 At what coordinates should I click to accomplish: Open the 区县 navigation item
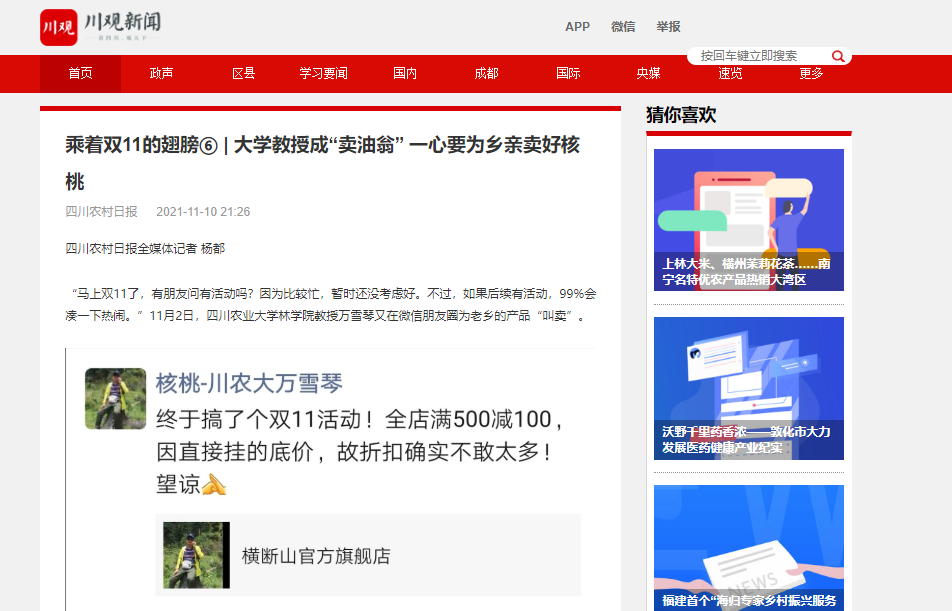(243, 73)
